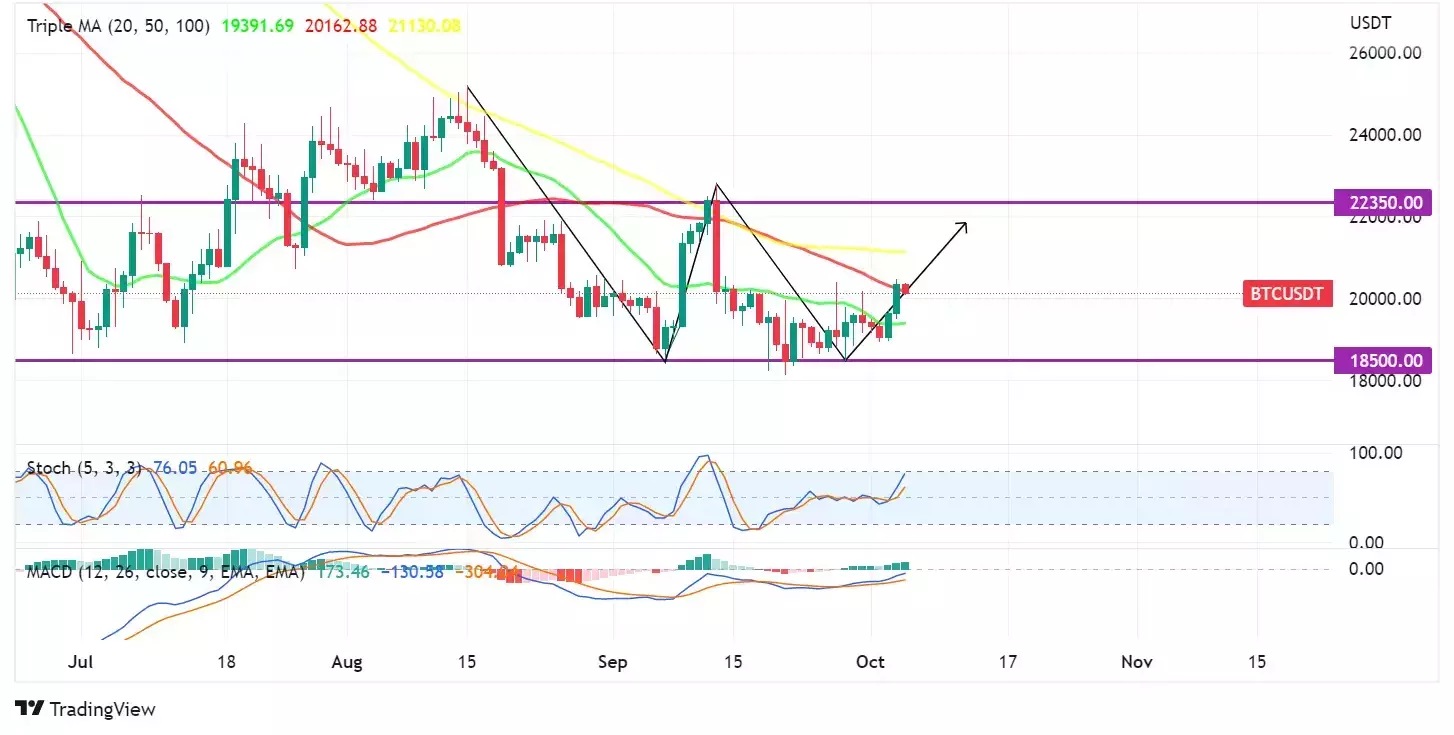The width and height of the screenshot is (1454, 735).
Task: Click the Sep date on the time axis
Action: pyautogui.click(x=612, y=662)
